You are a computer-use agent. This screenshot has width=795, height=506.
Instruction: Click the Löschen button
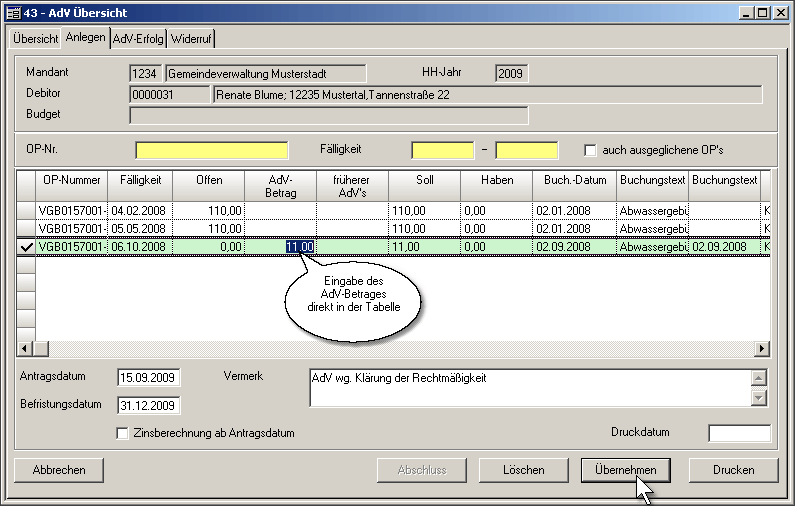(x=524, y=469)
